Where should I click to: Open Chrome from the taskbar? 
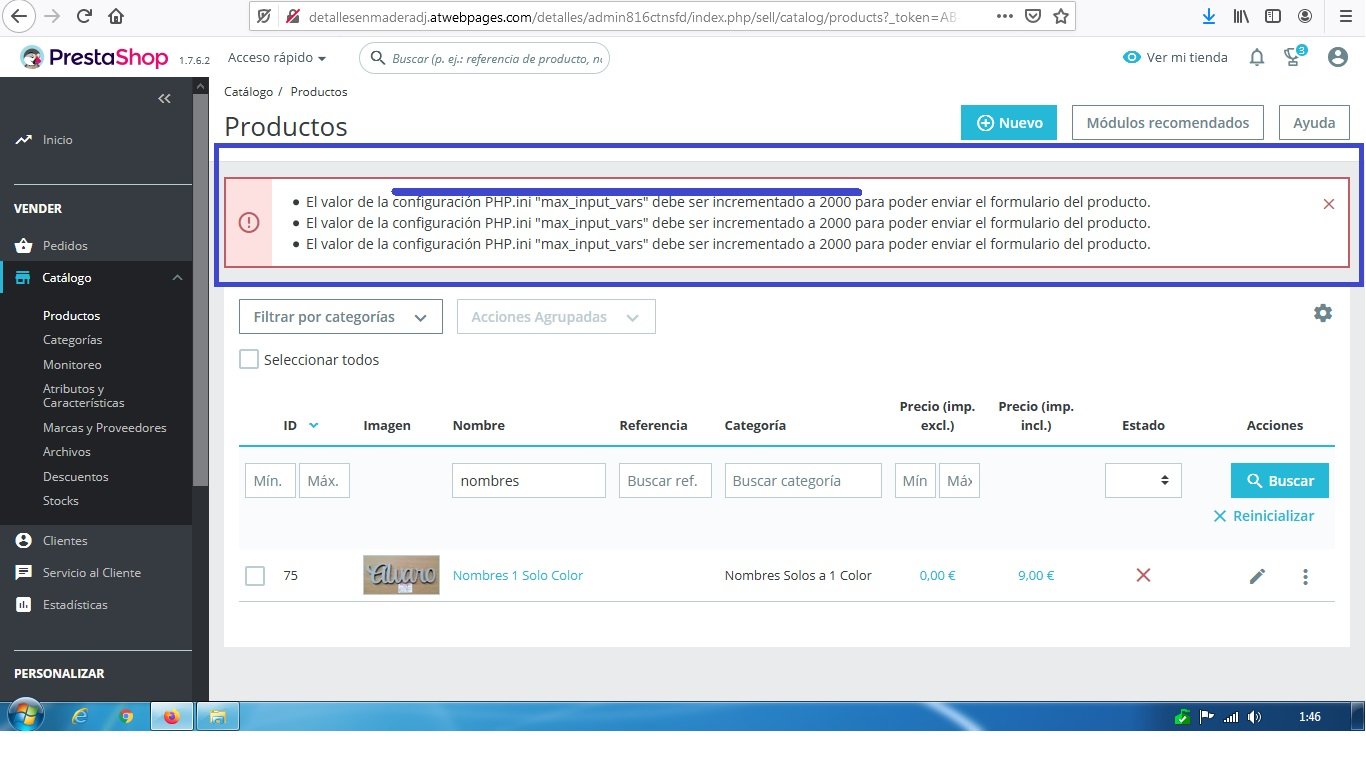[x=126, y=716]
